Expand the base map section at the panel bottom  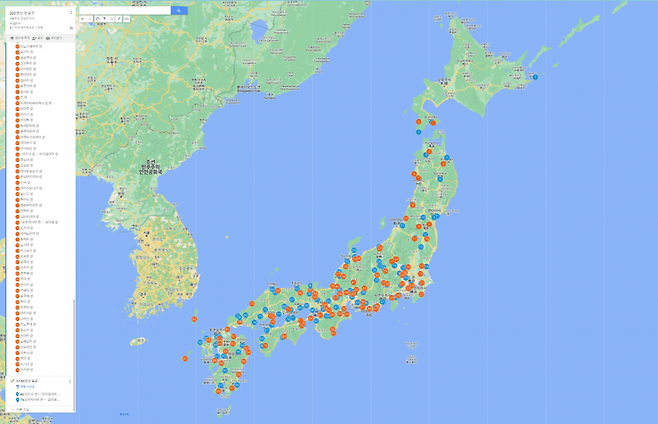click(x=20, y=409)
